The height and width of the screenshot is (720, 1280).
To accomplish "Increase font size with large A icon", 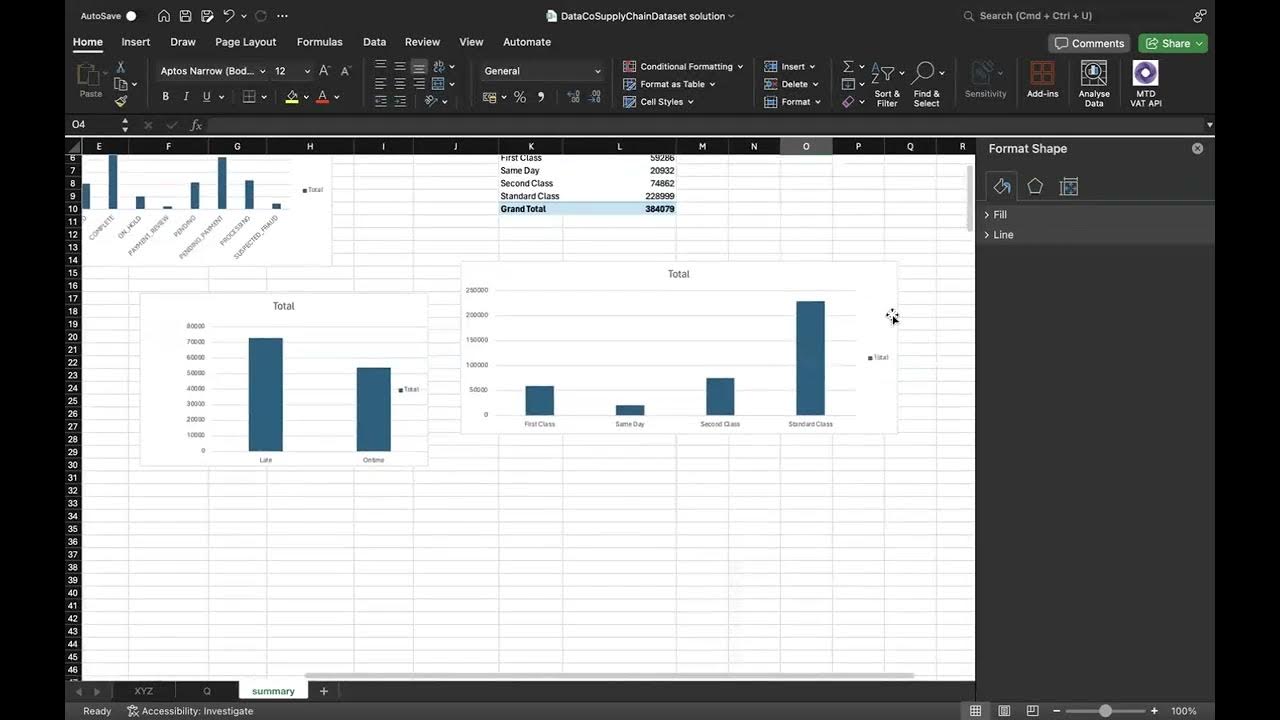I will pyautogui.click(x=324, y=71).
